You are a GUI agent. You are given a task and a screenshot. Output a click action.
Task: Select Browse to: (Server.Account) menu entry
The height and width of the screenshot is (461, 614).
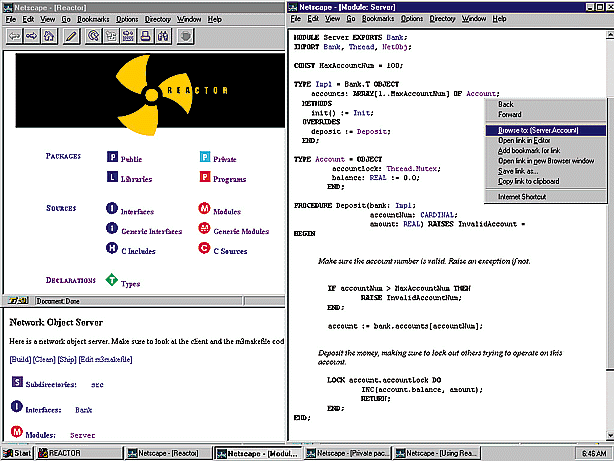pos(545,130)
